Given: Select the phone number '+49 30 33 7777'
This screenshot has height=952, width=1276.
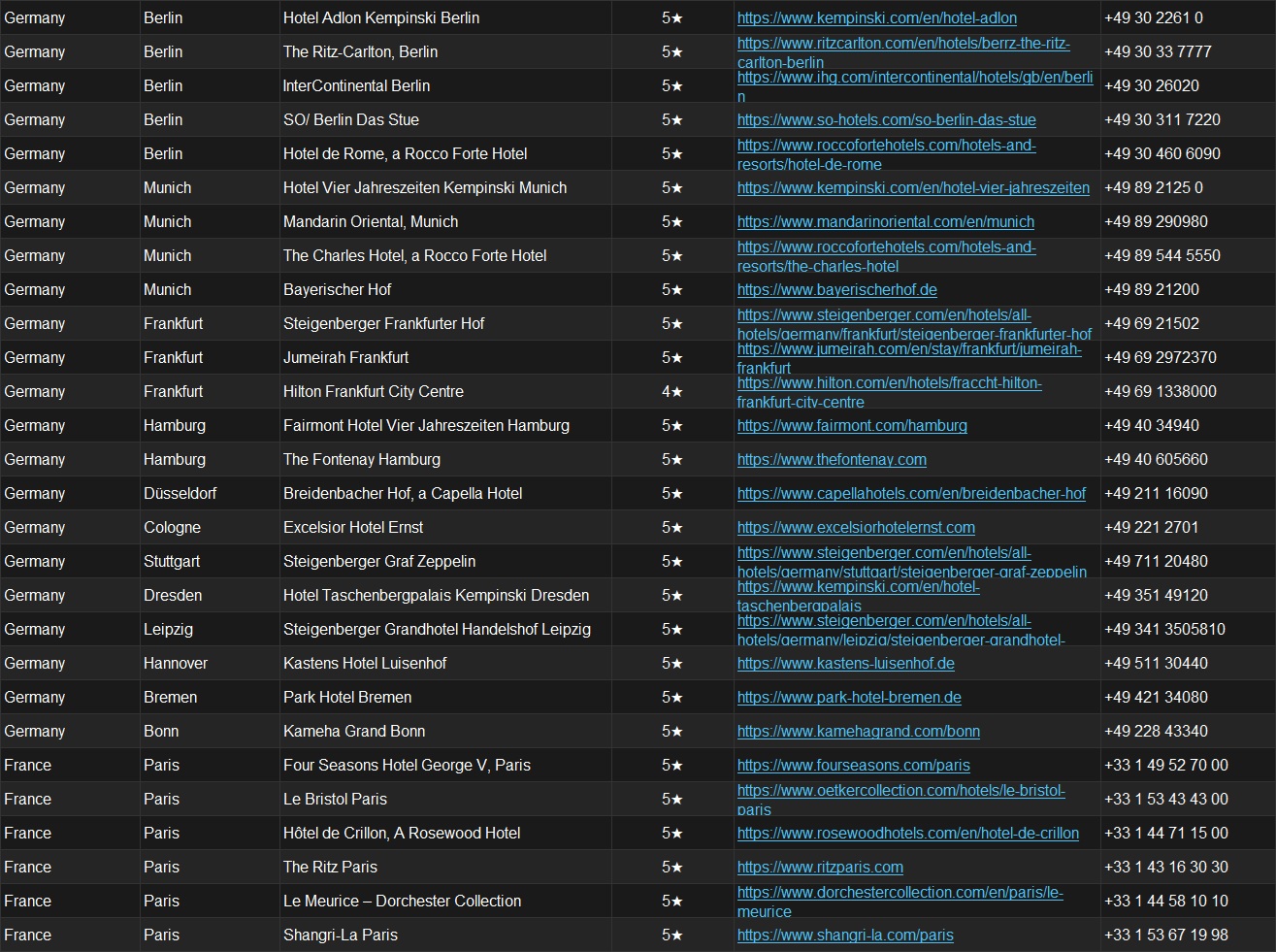Looking at the screenshot, I should point(1158,51).
